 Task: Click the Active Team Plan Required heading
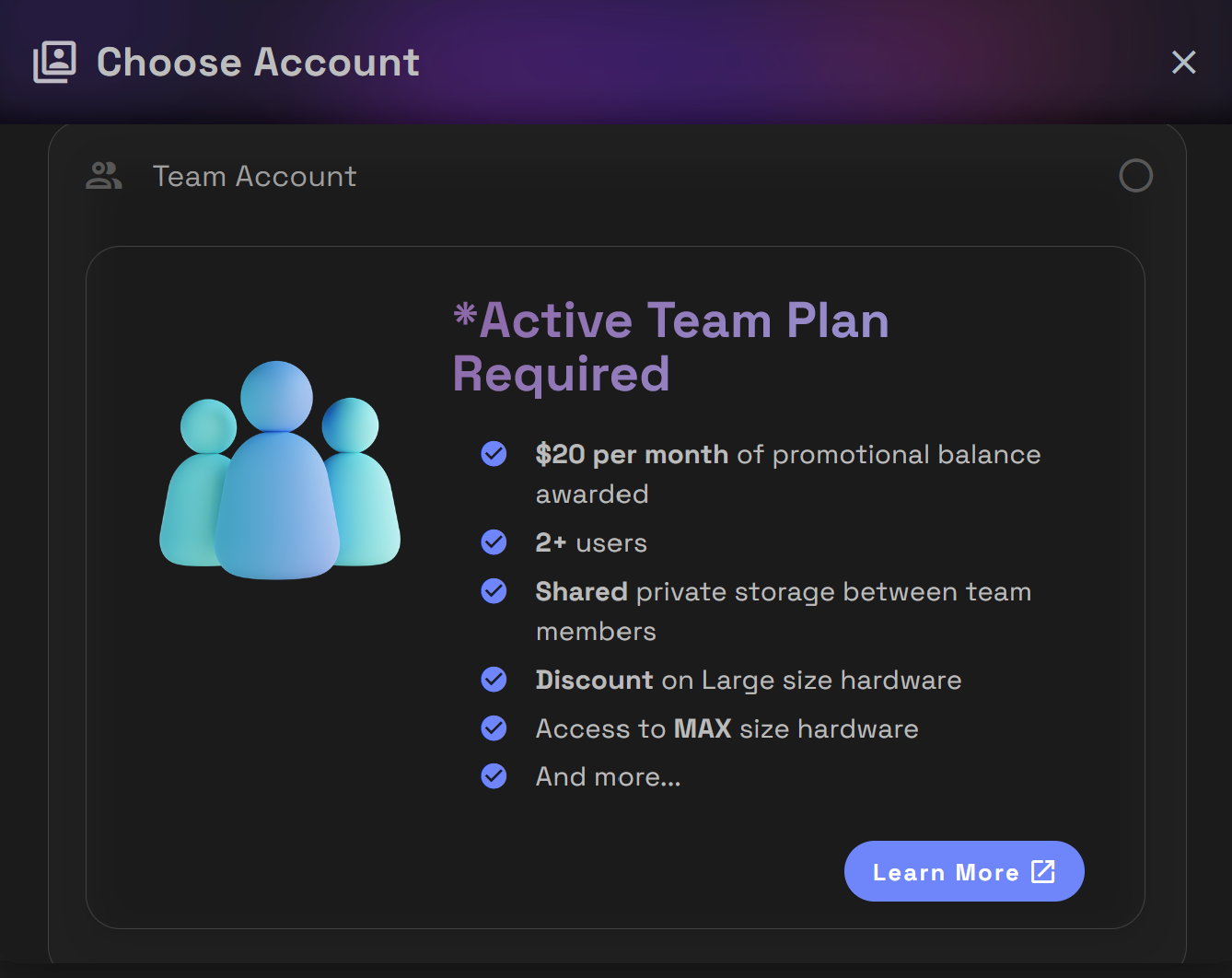pos(671,347)
